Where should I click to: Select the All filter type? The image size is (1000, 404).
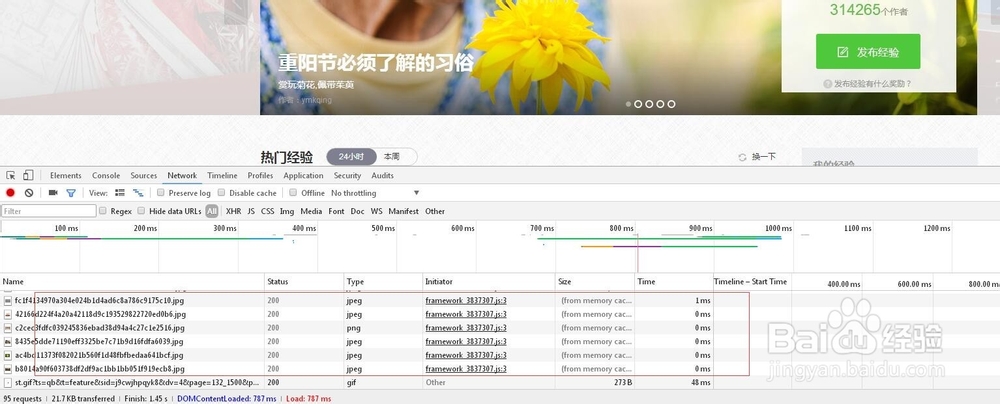[212, 211]
